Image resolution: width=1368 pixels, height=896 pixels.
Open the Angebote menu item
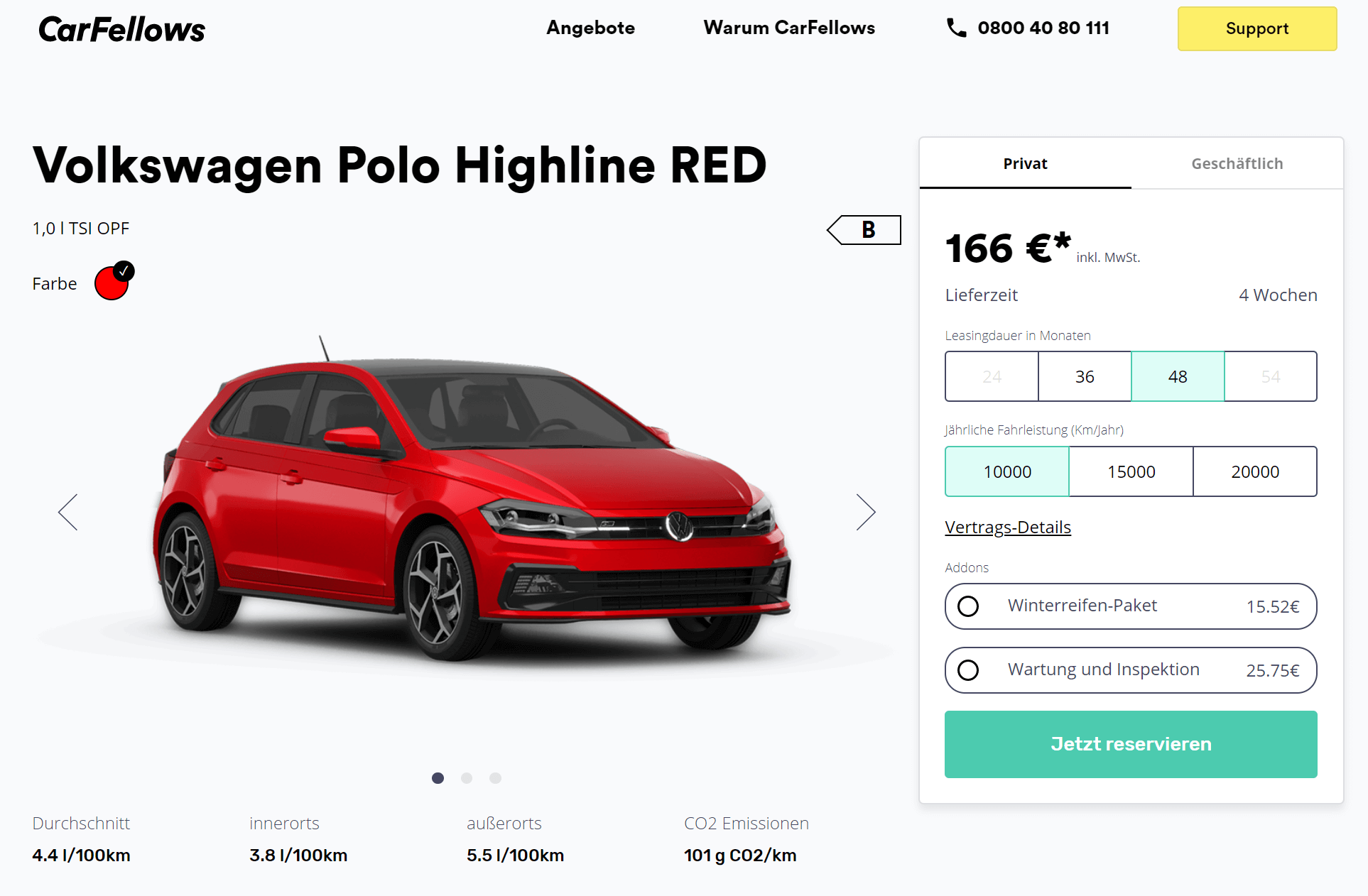tap(590, 28)
